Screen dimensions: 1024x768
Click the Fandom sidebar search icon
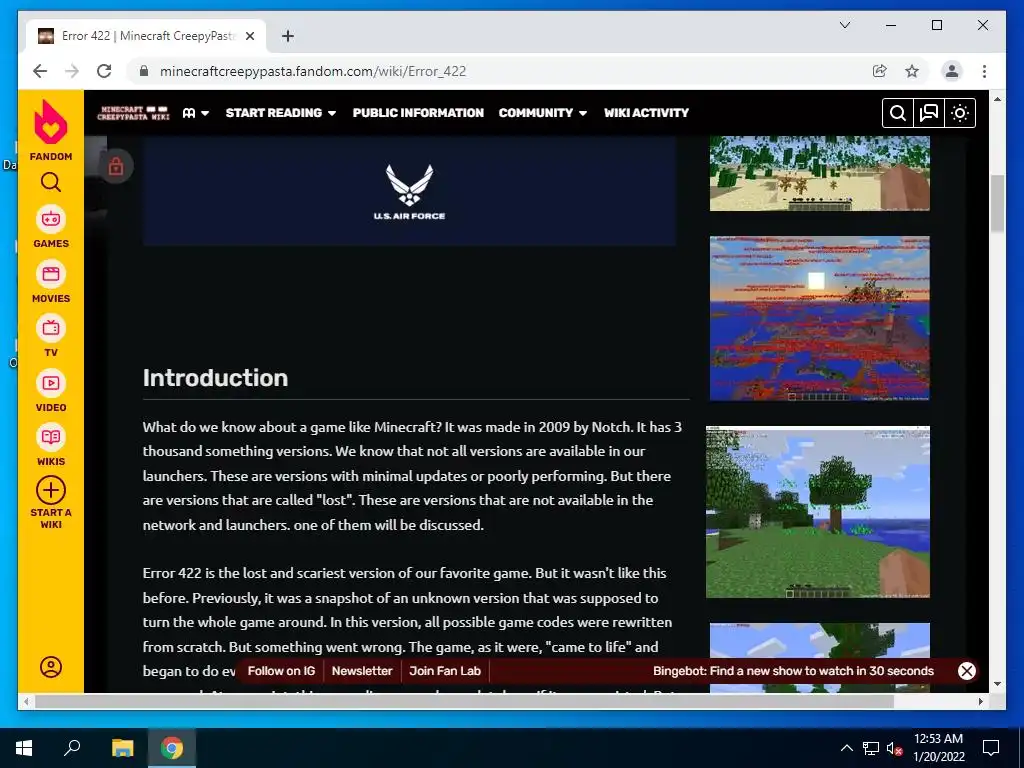pyautogui.click(x=51, y=182)
